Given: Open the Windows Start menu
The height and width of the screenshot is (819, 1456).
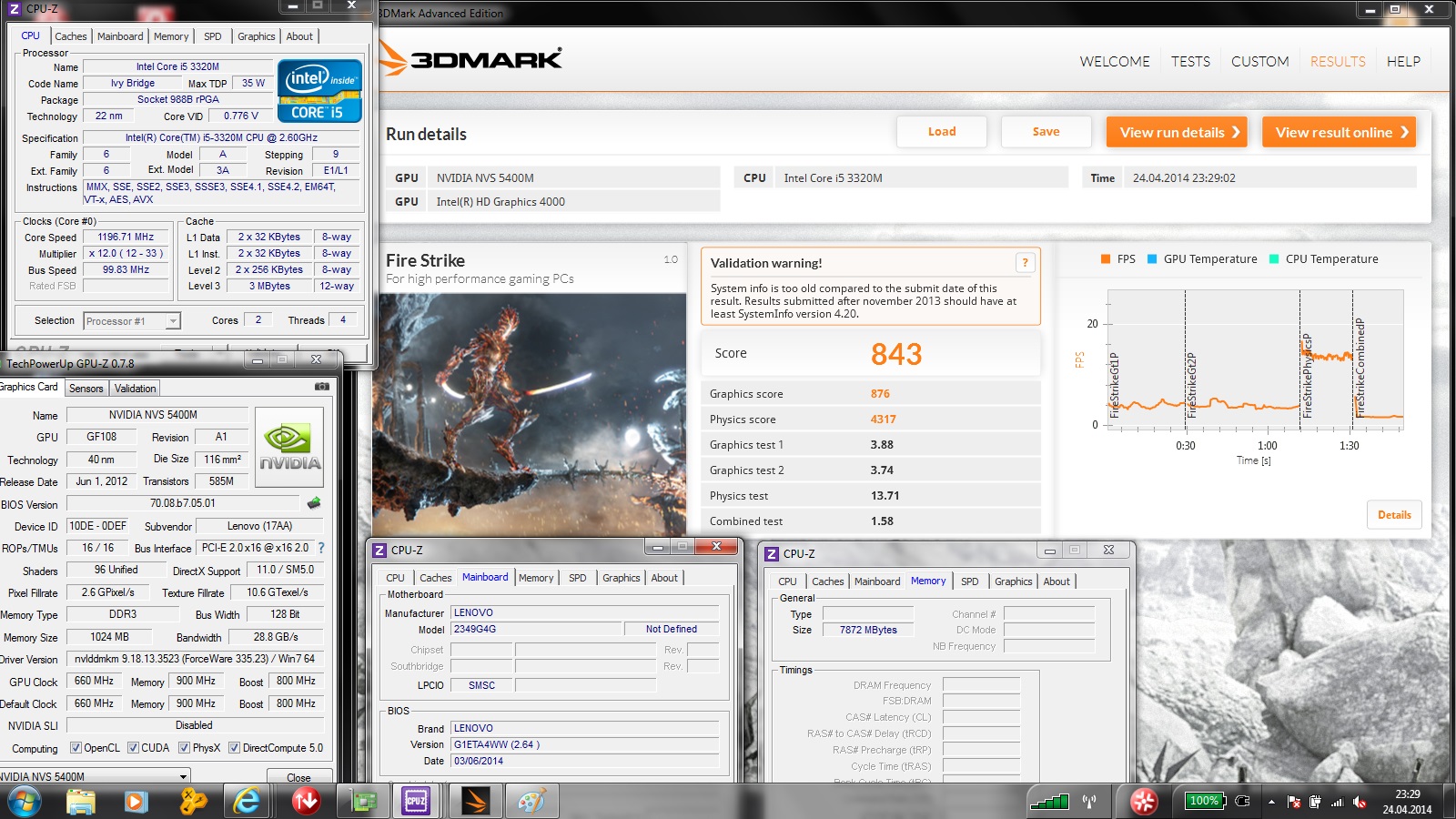Looking at the screenshot, I should pyautogui.click(x=24, y=802).
